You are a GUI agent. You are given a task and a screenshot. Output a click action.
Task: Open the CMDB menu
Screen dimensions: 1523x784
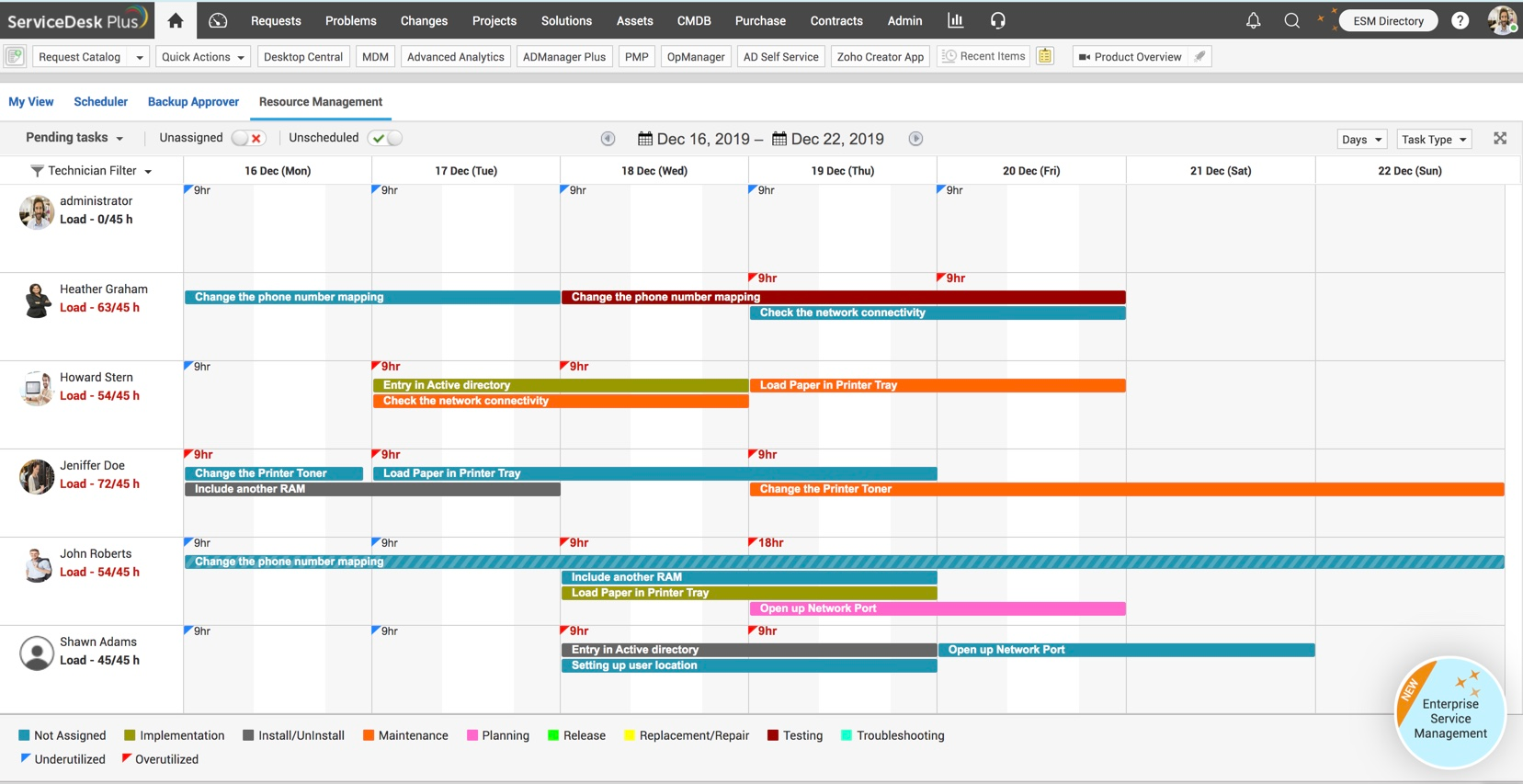pyautogui.click(x=694, y=20)
